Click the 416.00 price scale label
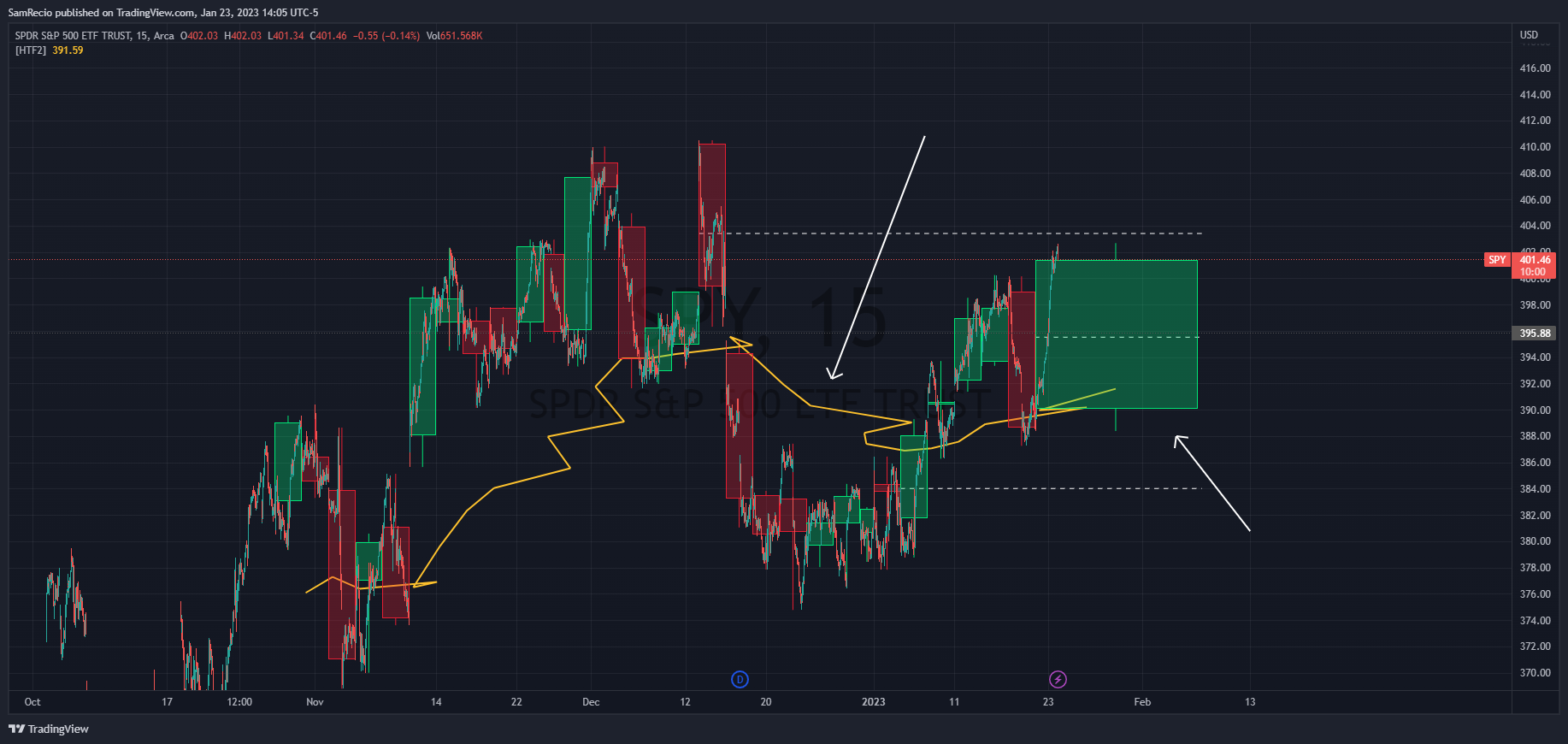 [1535, 68]
